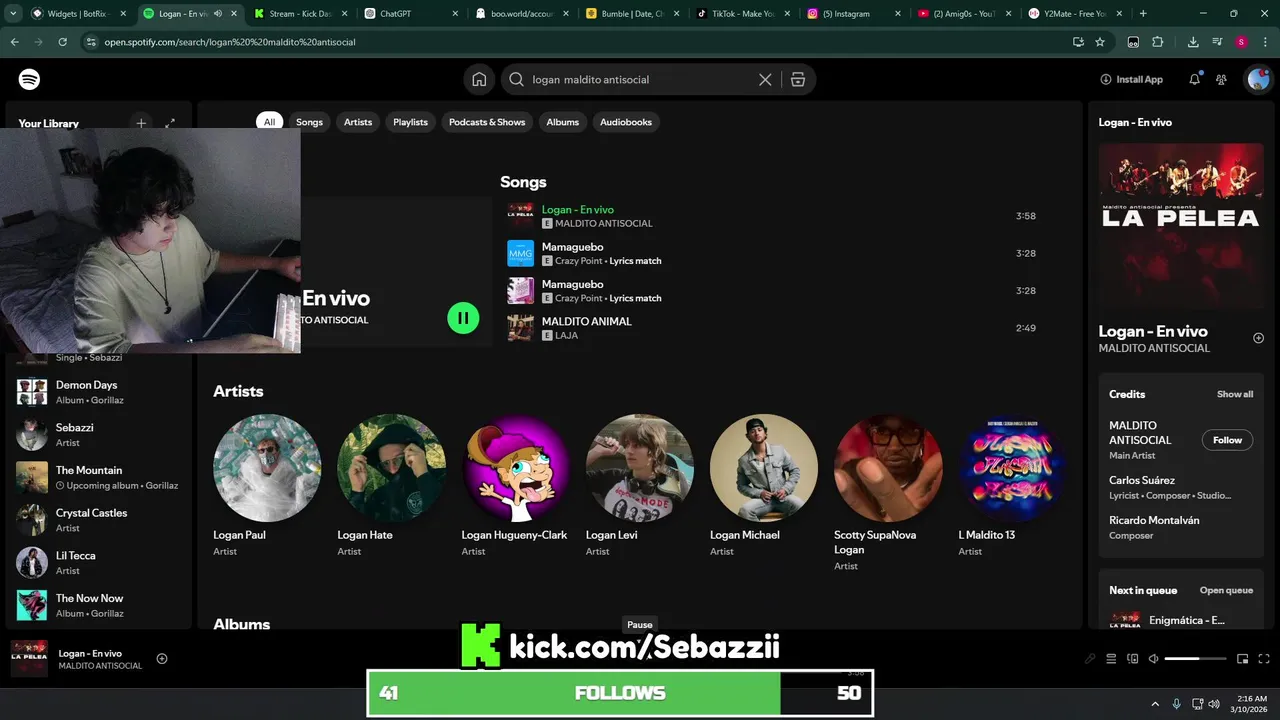
Task: Open Demon Days album in library
Action: pyautogui.click(x=97, y=392)
